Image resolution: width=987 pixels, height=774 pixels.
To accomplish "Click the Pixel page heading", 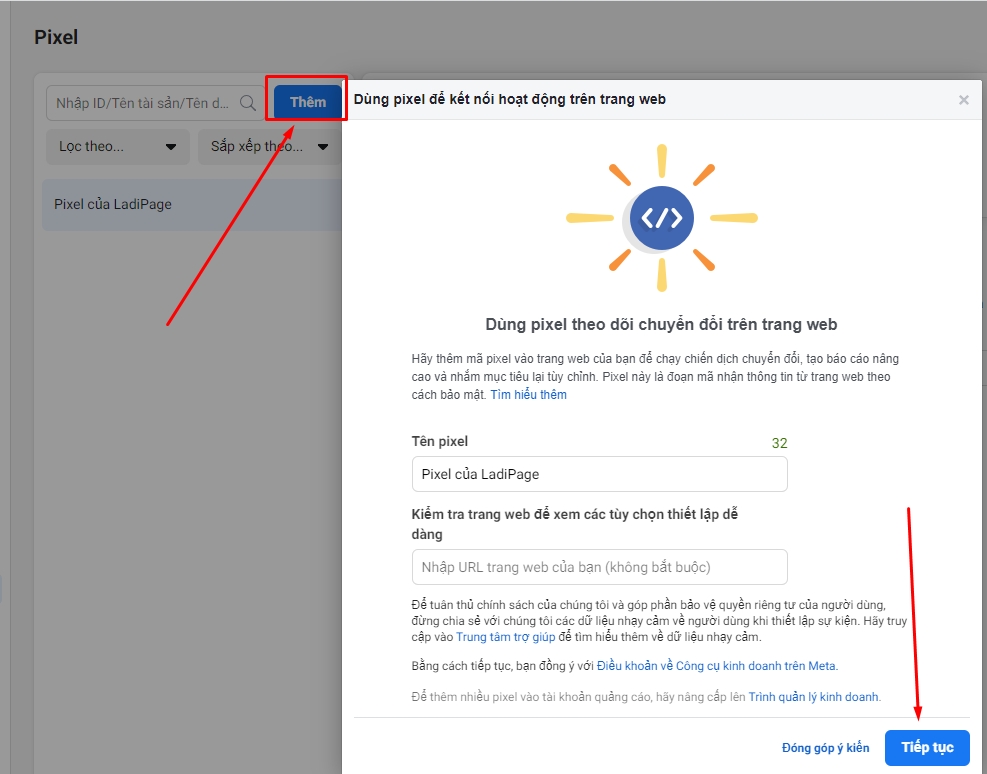I will [56, 37].
